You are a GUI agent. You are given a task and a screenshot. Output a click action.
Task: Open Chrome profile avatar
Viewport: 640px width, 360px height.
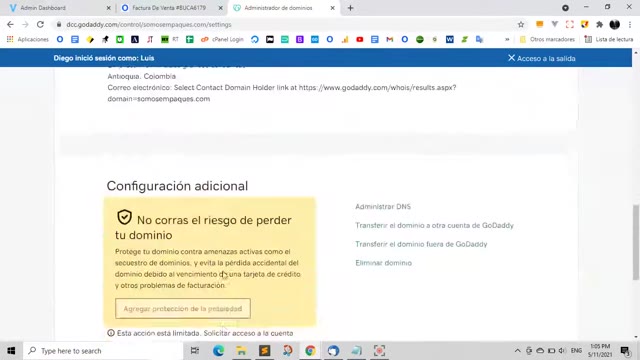615,24
